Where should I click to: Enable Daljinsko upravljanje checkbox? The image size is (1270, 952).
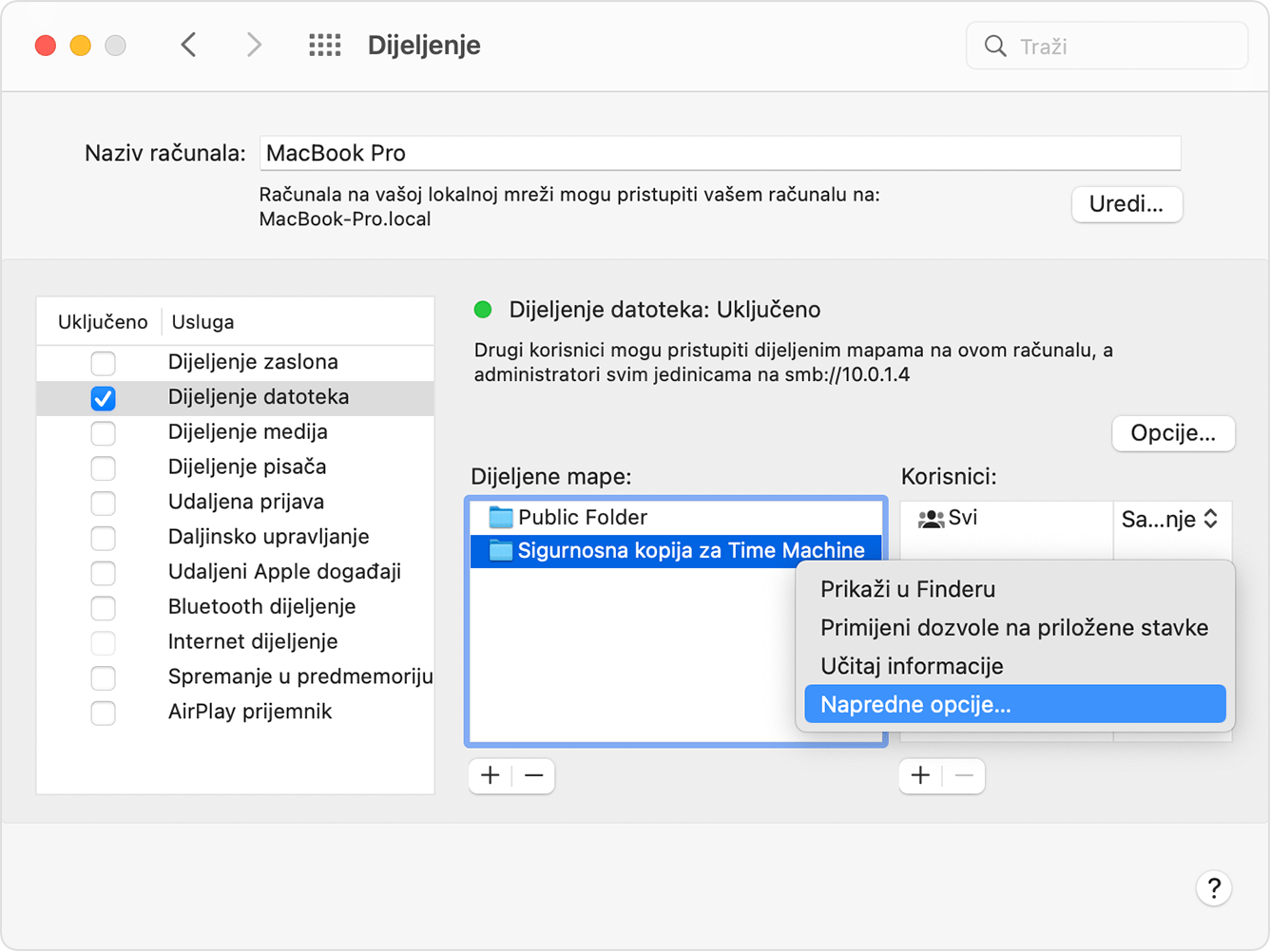(103, 537)
